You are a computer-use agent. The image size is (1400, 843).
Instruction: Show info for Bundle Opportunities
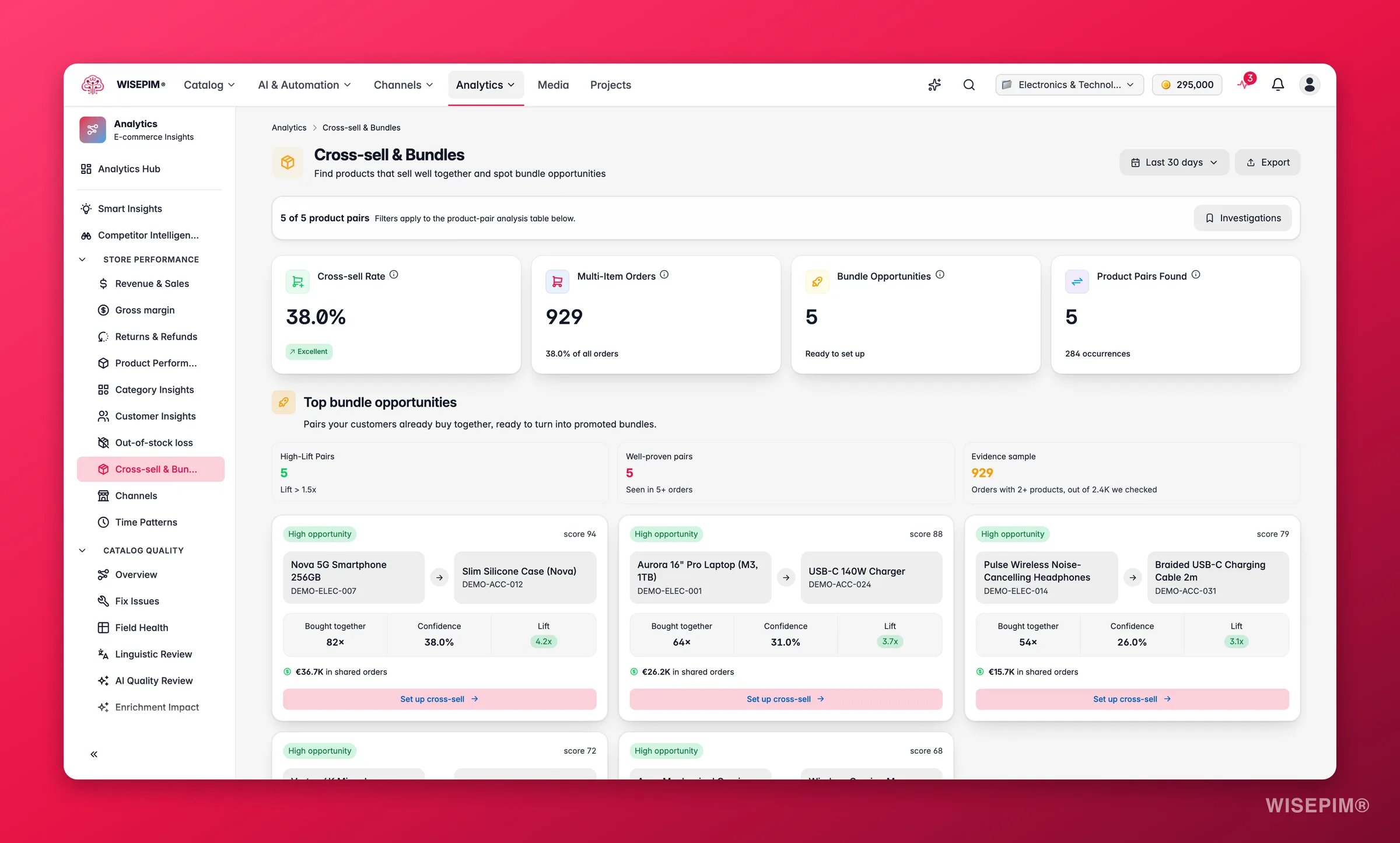tap(940, 275)
